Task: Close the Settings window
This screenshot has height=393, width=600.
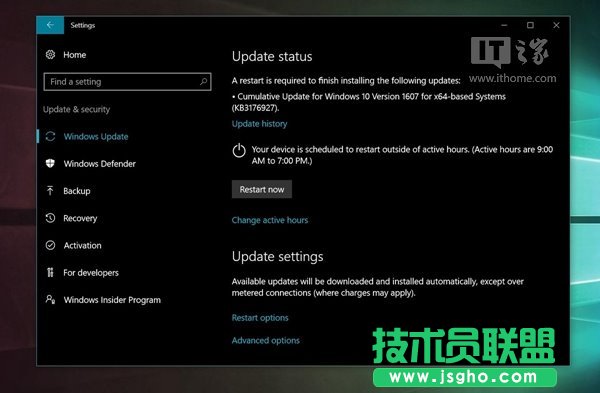Action: (x=556, y=25)
